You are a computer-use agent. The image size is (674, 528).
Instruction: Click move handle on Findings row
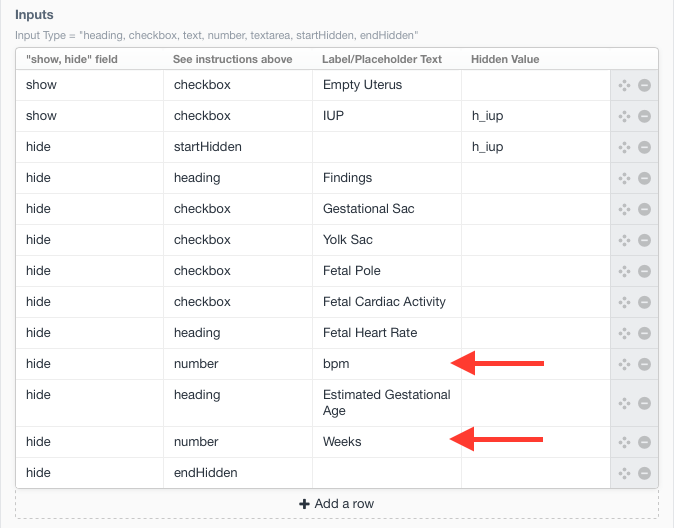click(x=624, y=178)
